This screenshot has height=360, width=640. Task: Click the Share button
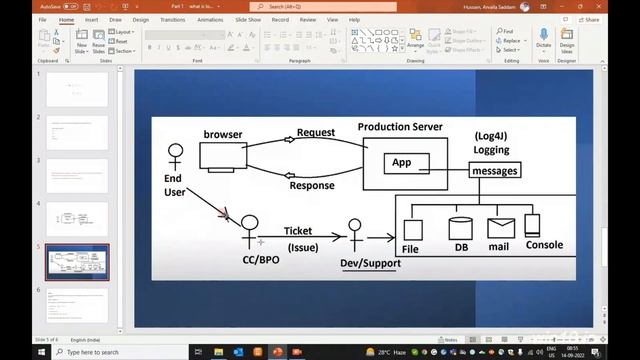589,20
